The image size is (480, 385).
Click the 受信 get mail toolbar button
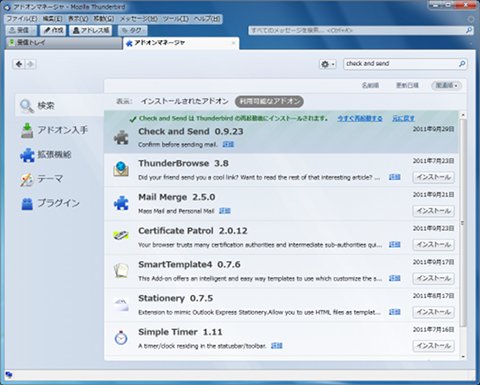21,30
